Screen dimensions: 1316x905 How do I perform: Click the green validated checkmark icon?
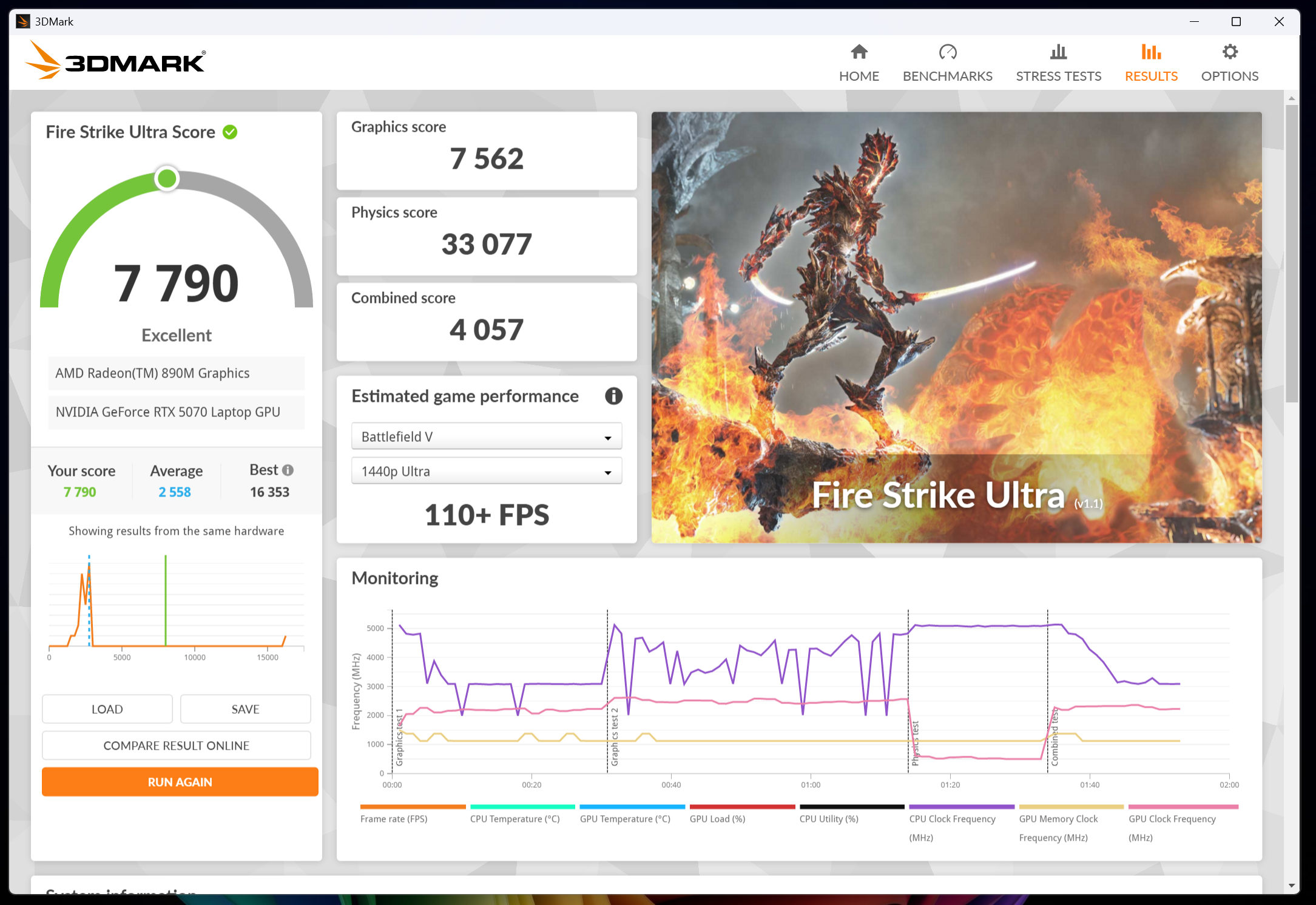[x=230, y=132]
